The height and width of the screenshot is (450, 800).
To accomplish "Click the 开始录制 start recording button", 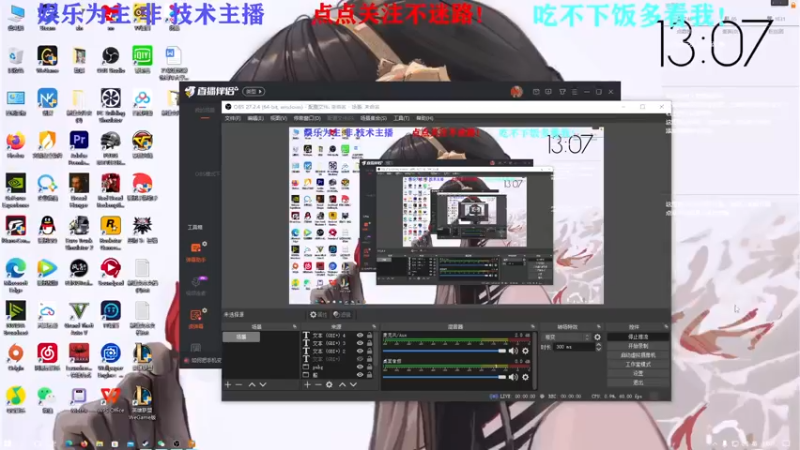I will point(638,346).
